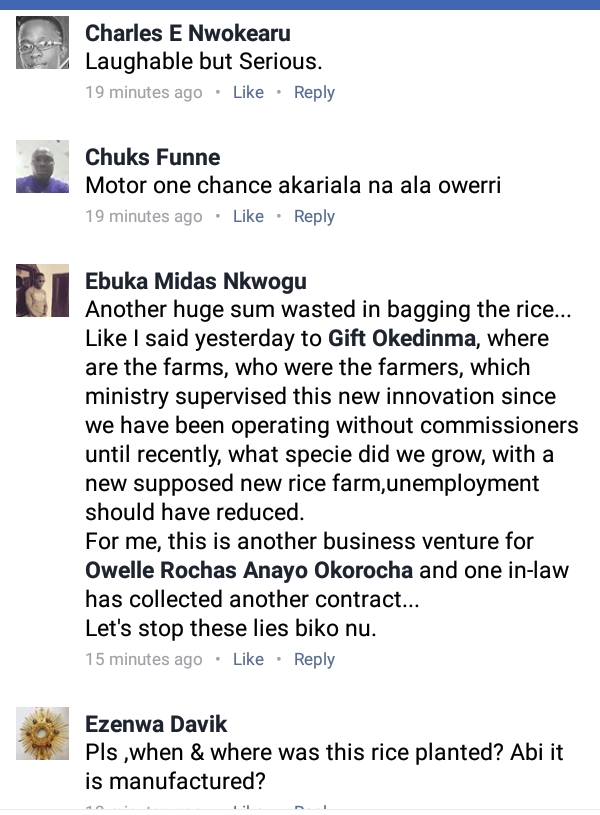
Task: Like Chuks Funne's comment
Action: coord(248,216)
